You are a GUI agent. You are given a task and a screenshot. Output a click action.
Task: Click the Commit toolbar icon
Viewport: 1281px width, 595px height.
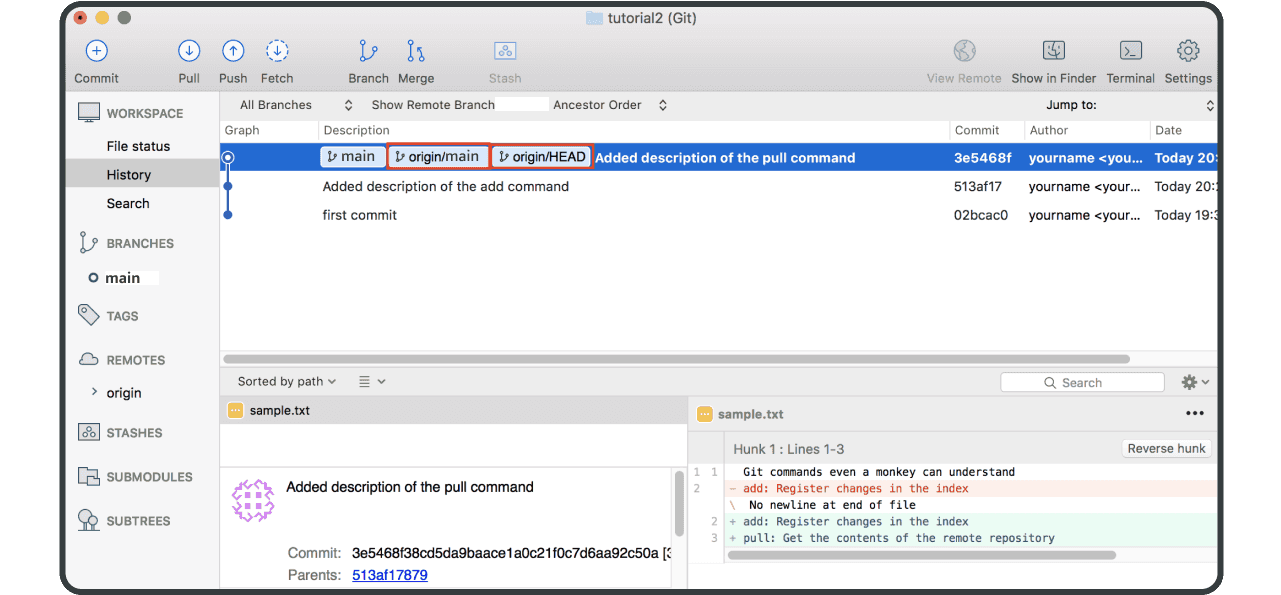[96, 51]
